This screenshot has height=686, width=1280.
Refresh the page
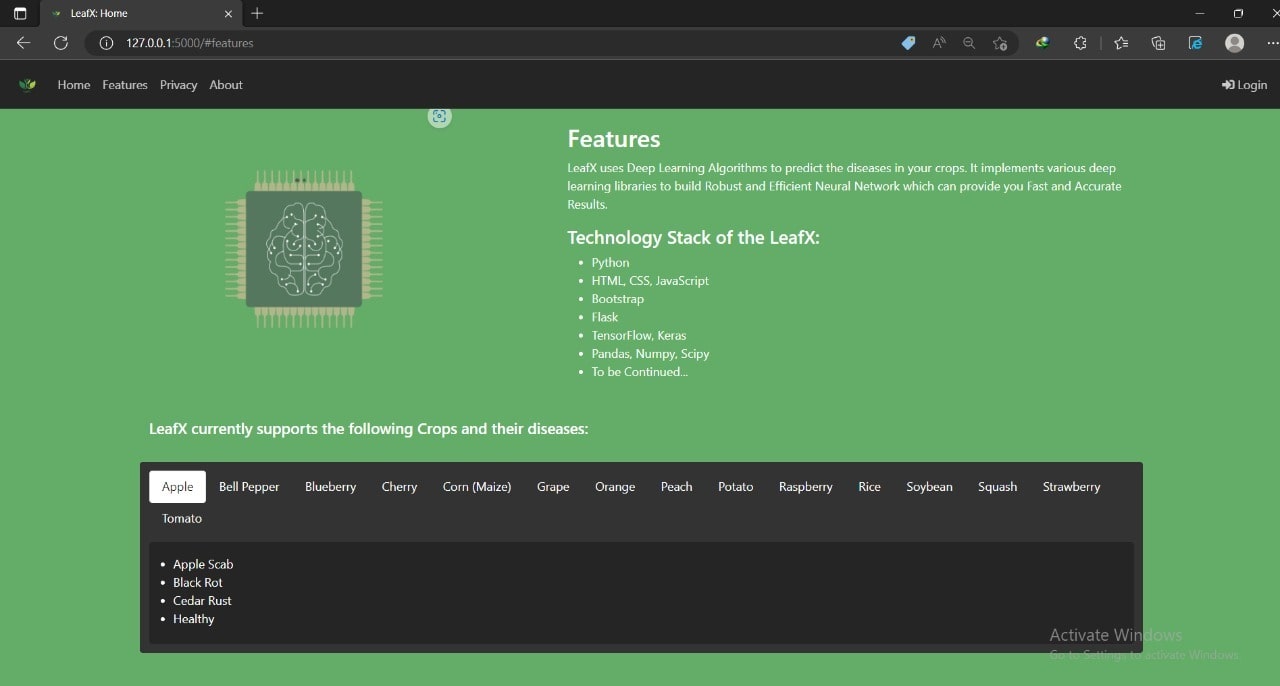61,43
